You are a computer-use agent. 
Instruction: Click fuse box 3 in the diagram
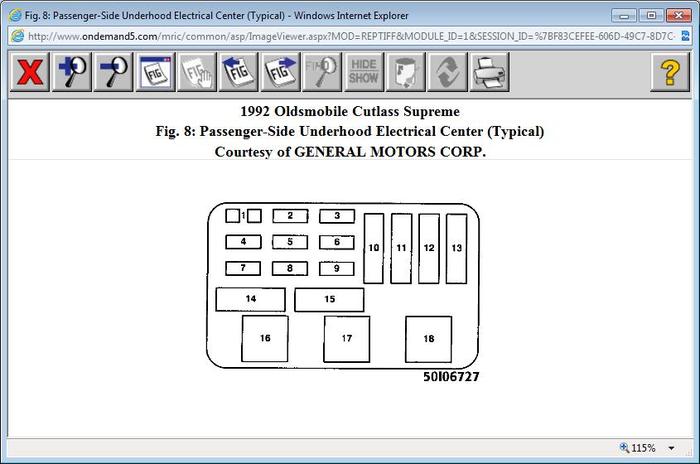337,216
